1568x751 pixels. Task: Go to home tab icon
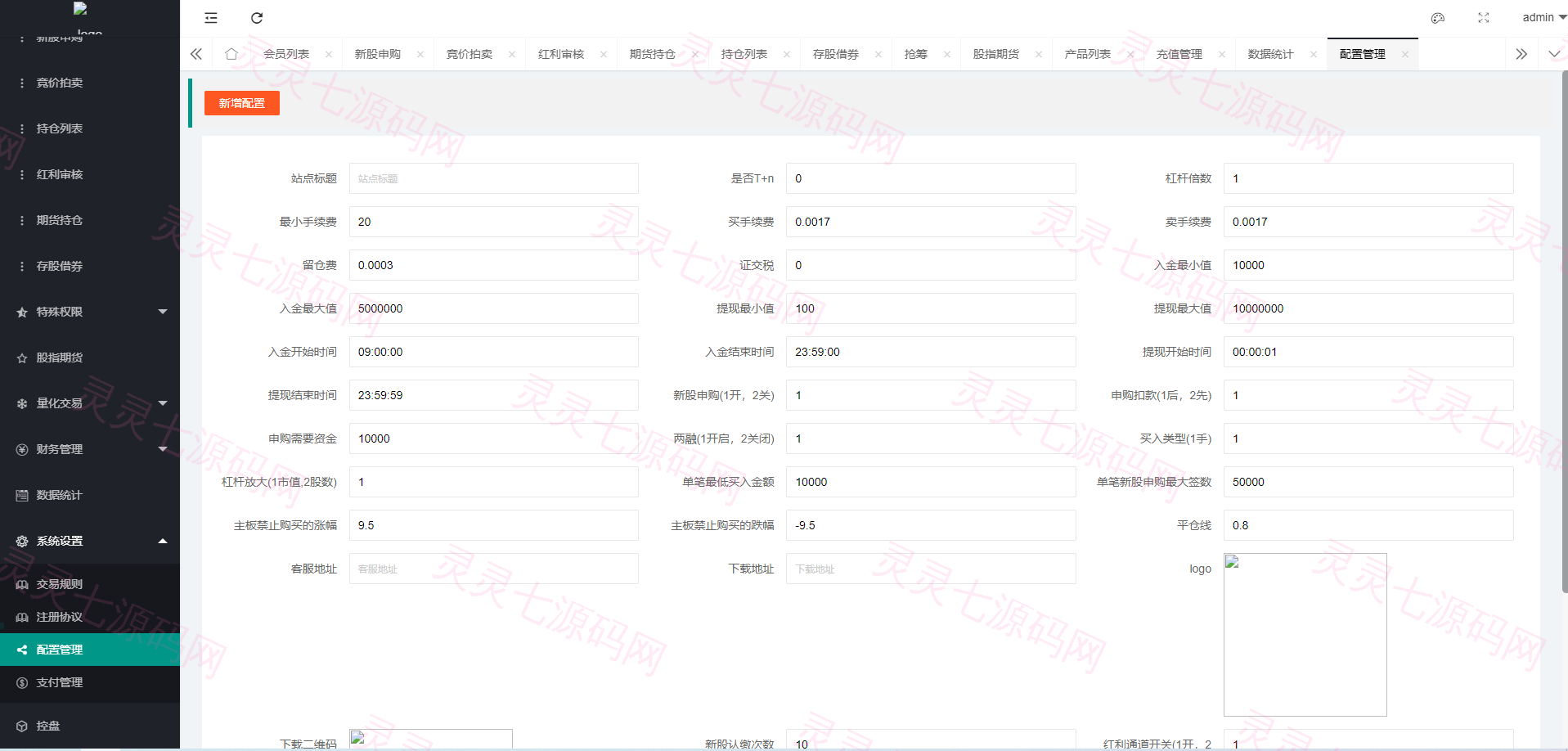pyautogui.click(x=231, y=54)
